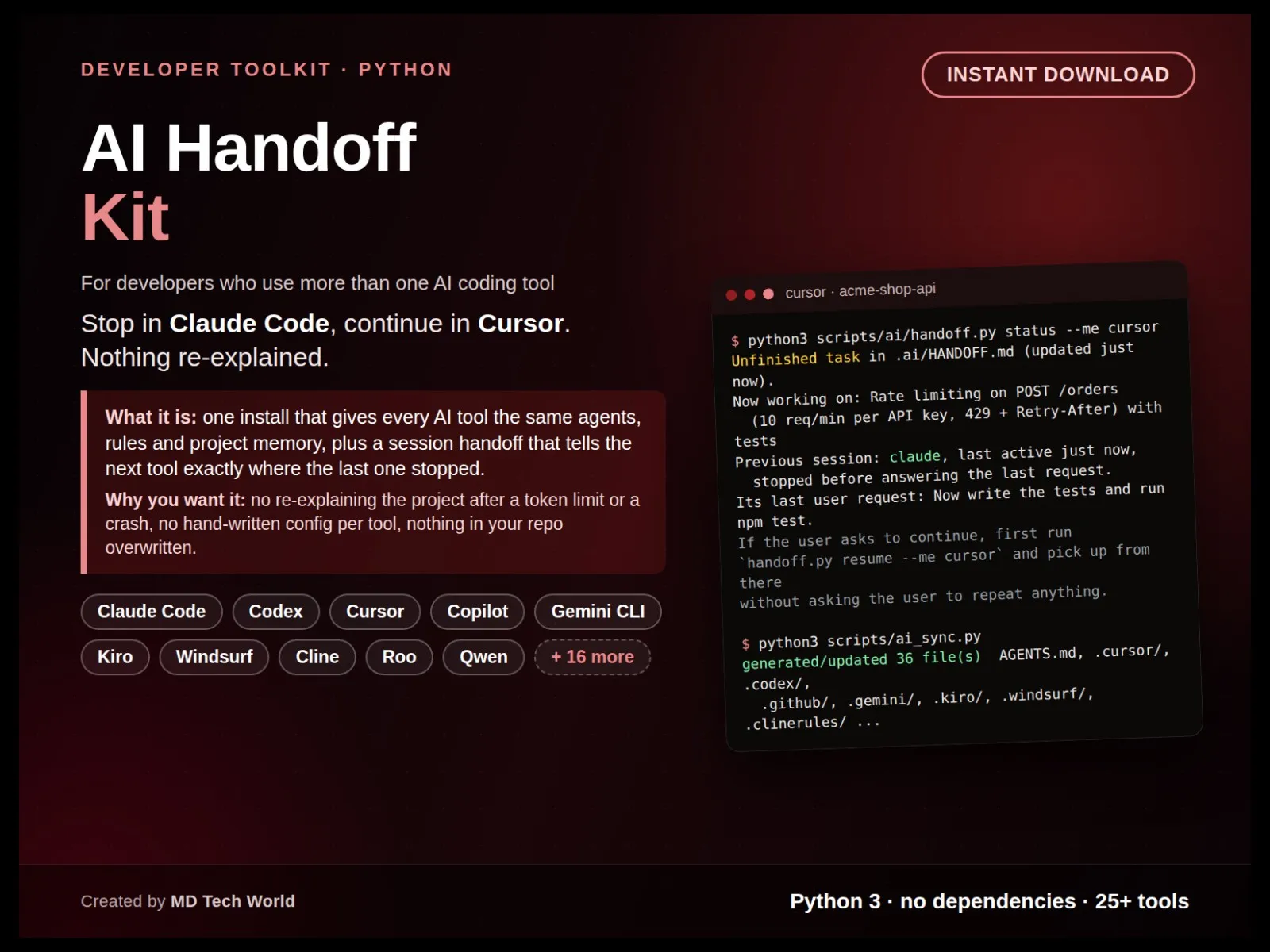Image resolution: width=1270 pixels, height=952 pixels.
Task: Select the Roo tool pill
Action: pyautogui.click(x=398, y=657)
